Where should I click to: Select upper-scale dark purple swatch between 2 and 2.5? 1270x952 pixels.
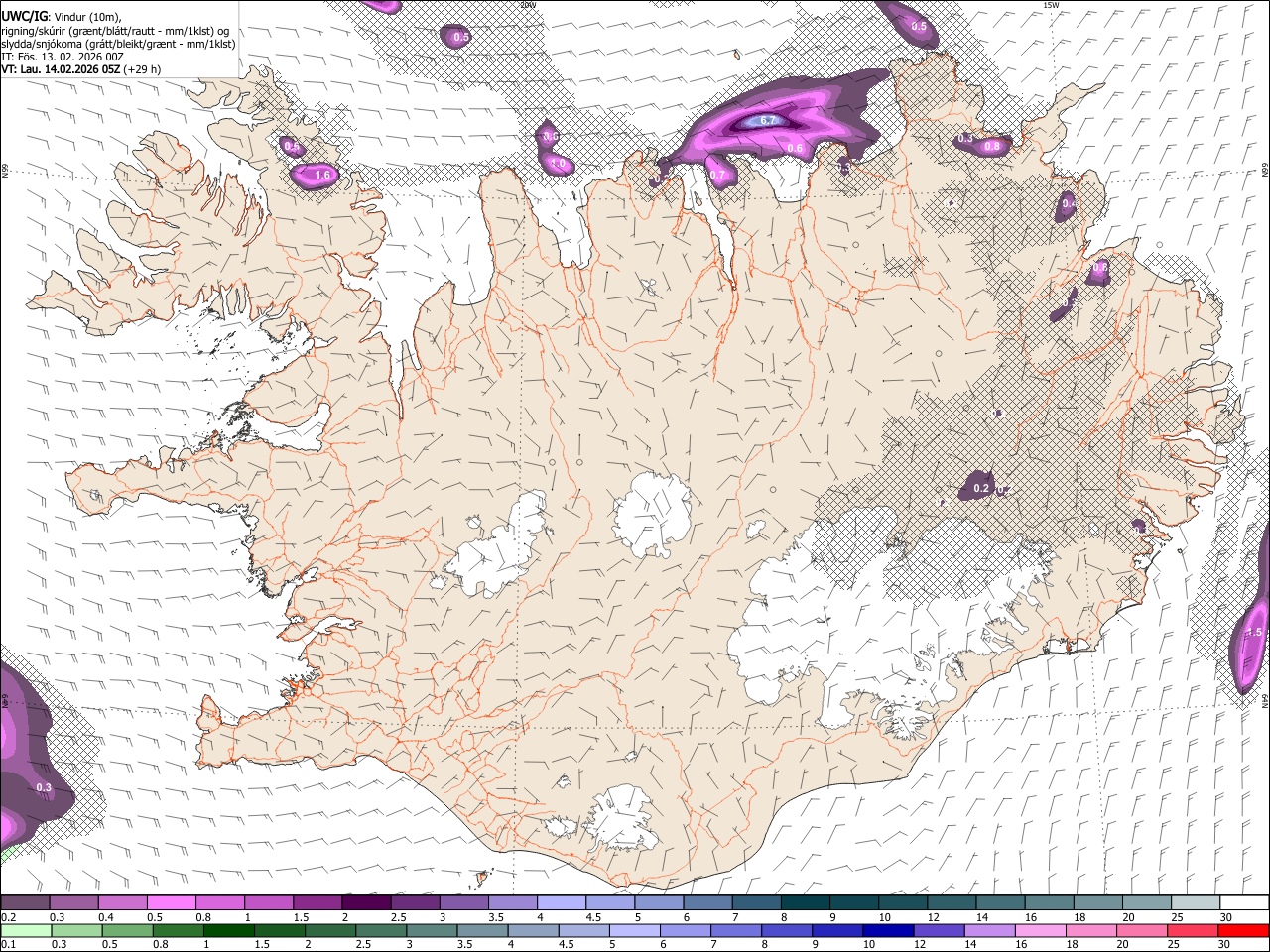(x=366, y=903)
